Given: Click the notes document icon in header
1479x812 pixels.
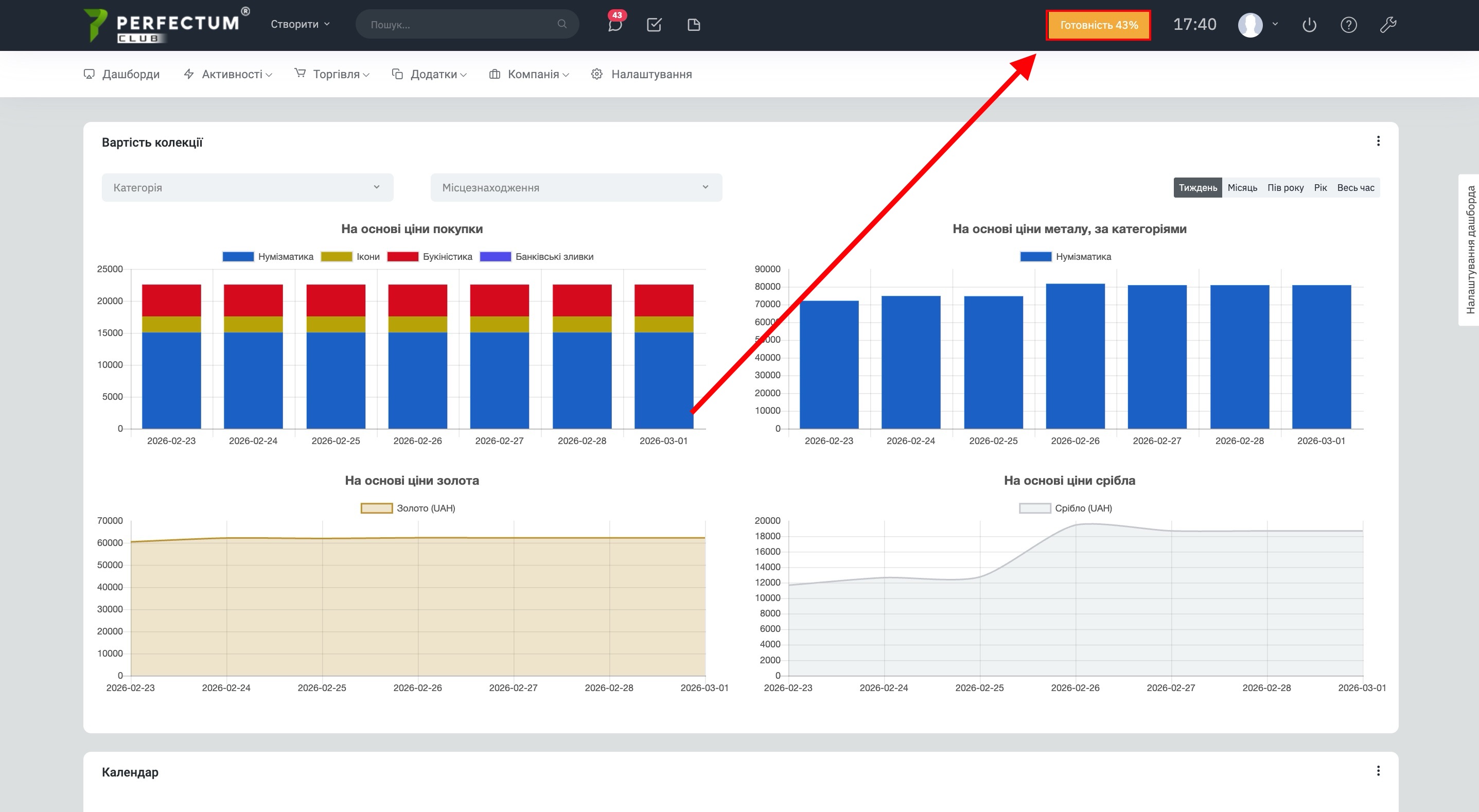Looking at the screenshot, I should tap(694, 25).
